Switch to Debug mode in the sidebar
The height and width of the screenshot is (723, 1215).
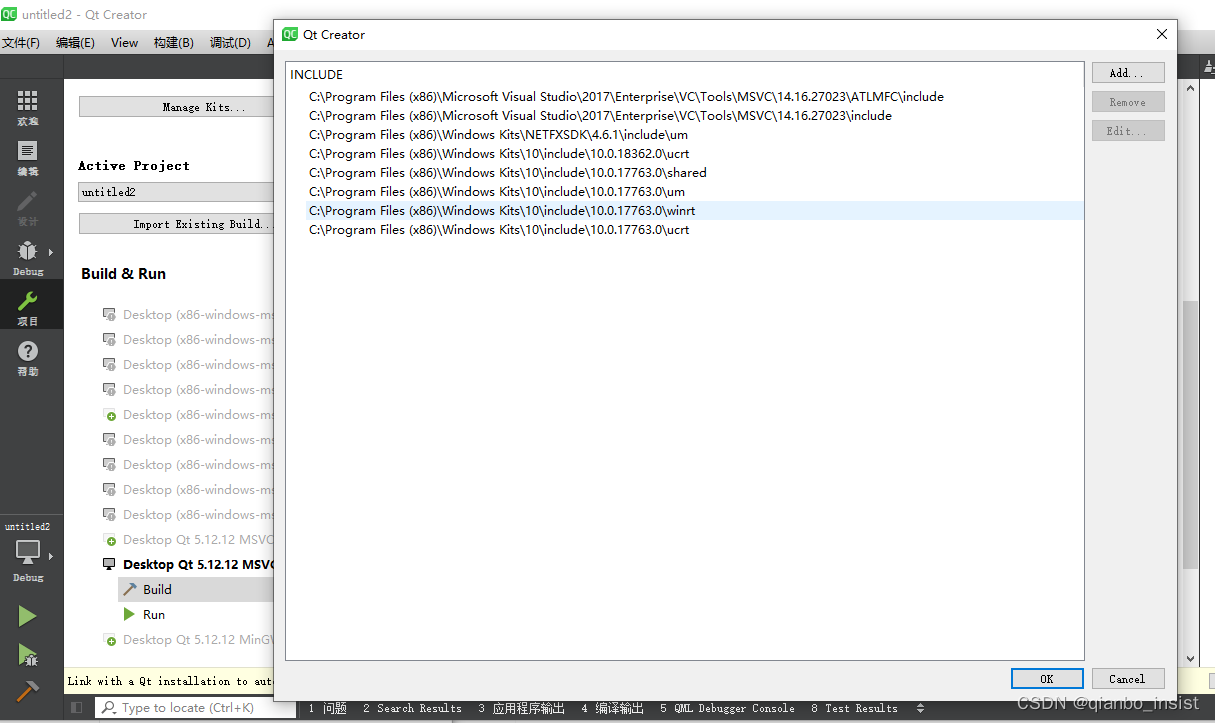[x=28, y=258]
